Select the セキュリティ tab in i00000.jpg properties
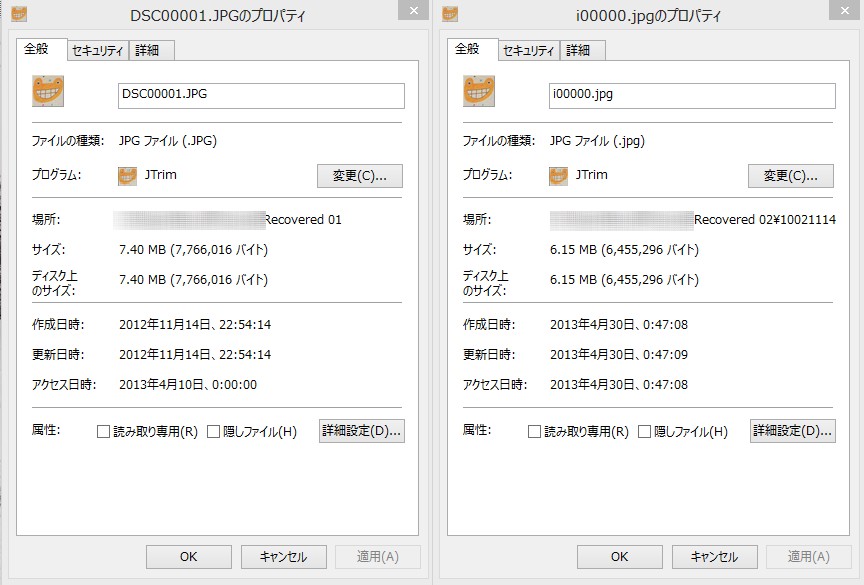The width and height of the screenshot is (864, 585). tap(529, 50)
